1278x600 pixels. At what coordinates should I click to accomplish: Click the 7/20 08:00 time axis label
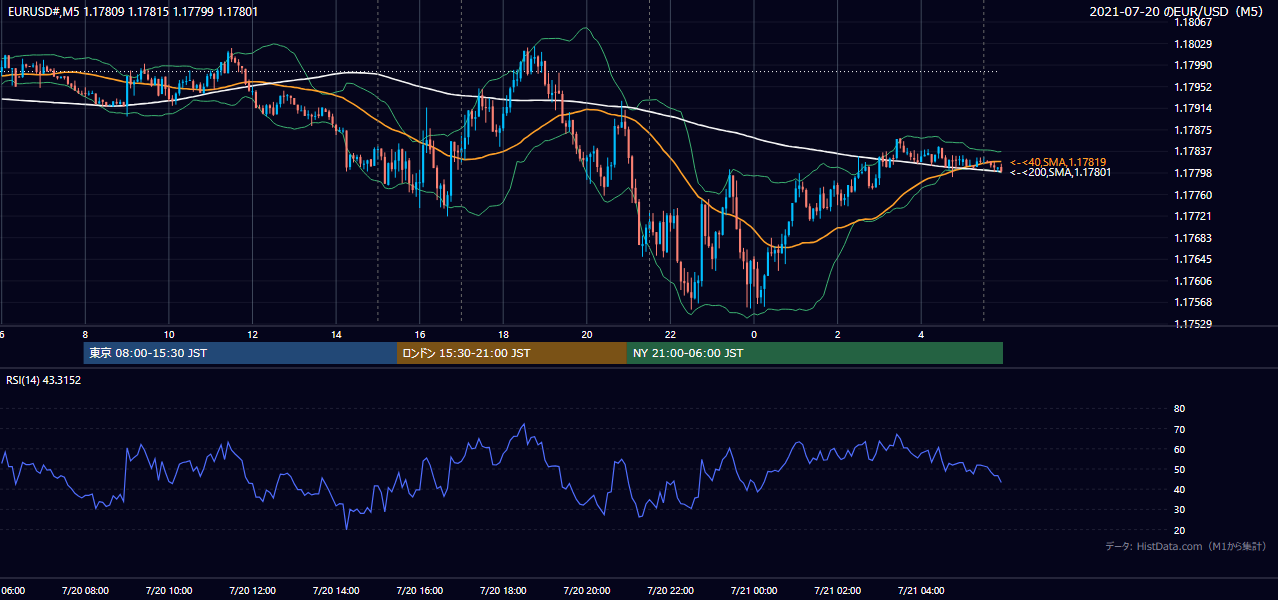click(84, 590)
